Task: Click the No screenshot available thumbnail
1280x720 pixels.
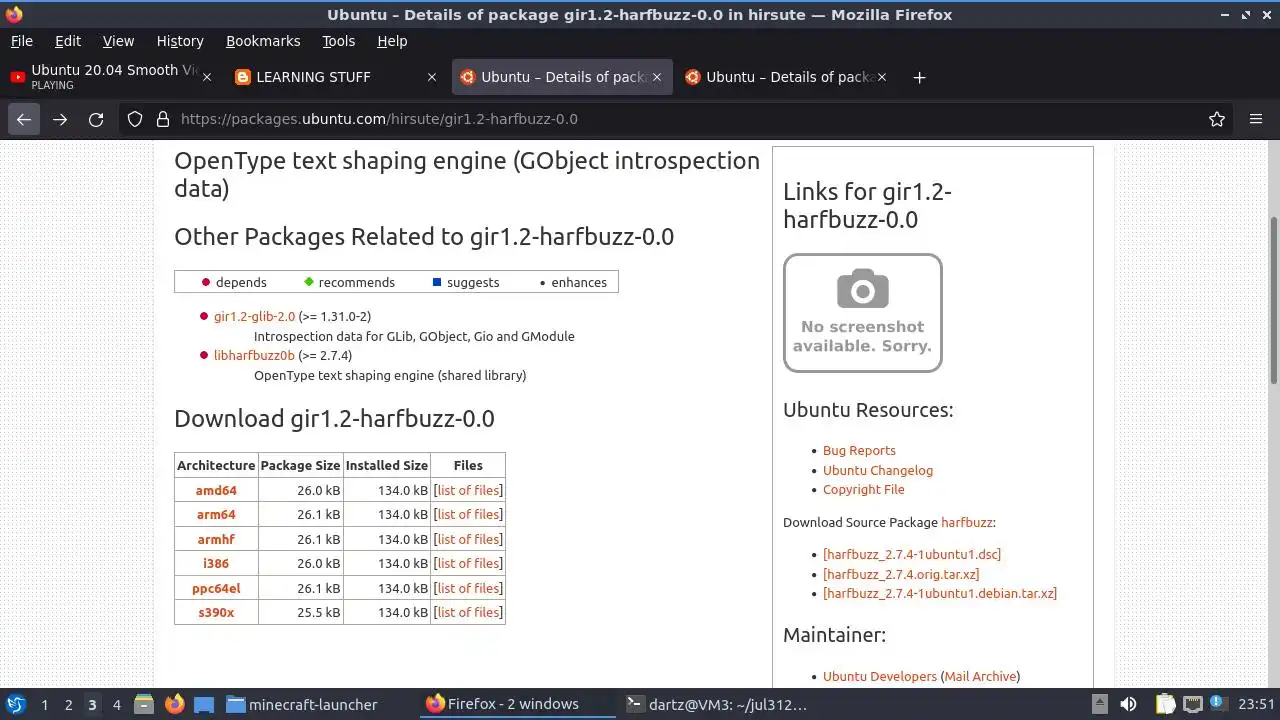Action: tap(862, 313)
